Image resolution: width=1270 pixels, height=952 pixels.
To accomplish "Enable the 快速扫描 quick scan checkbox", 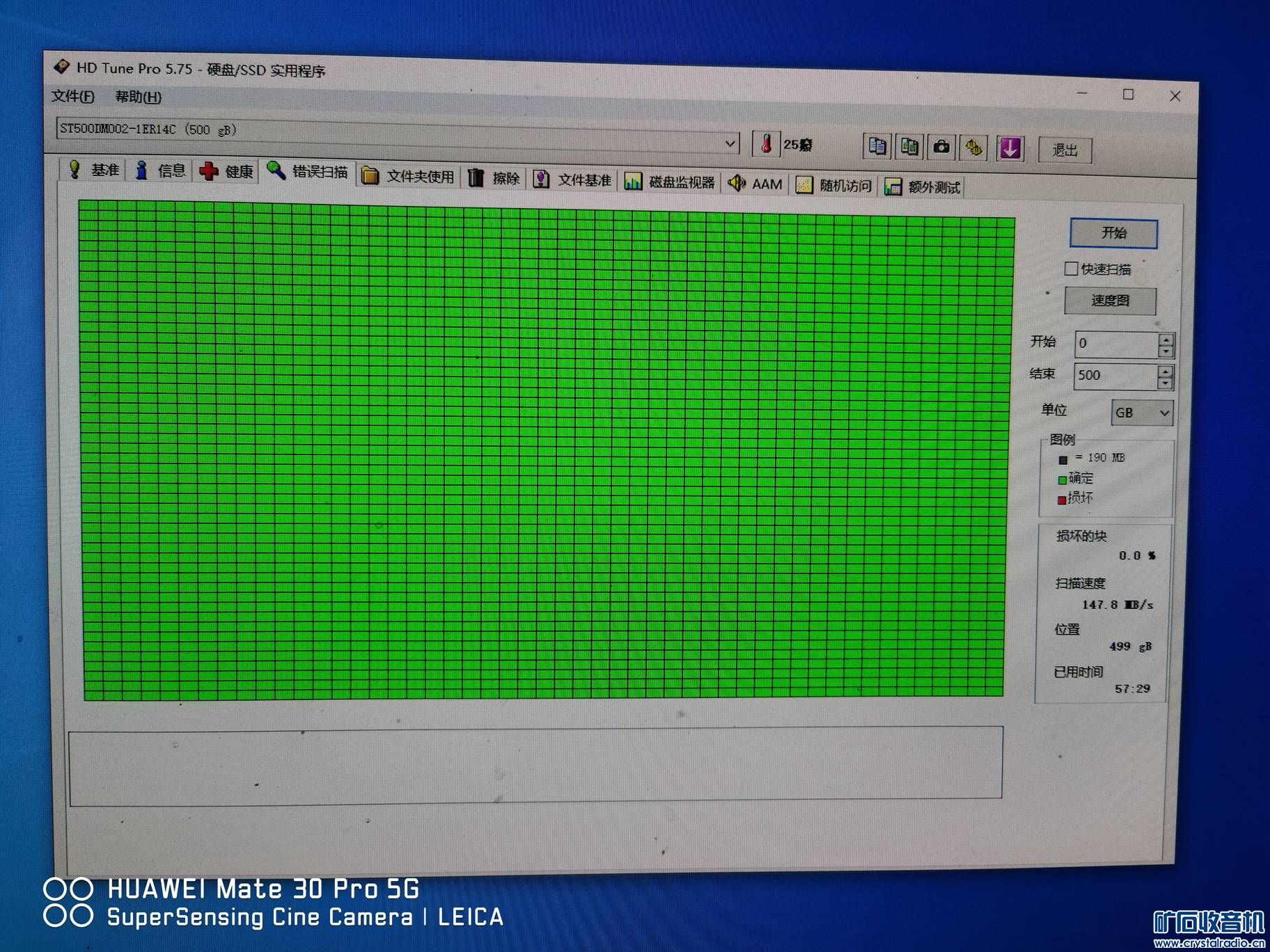I will 1071,269.
